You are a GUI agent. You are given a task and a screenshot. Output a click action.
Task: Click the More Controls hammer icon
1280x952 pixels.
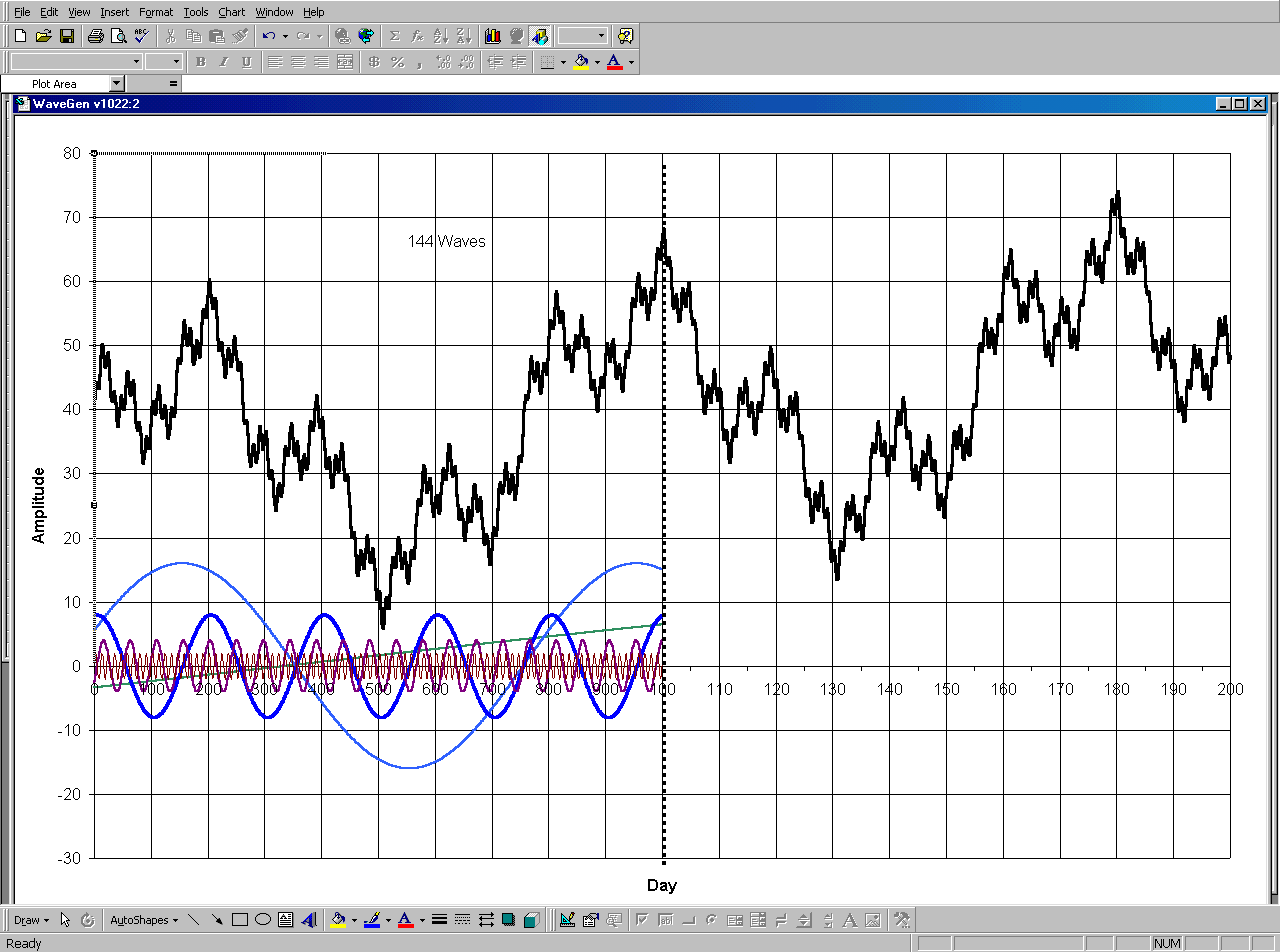click(x=901, y=920)
